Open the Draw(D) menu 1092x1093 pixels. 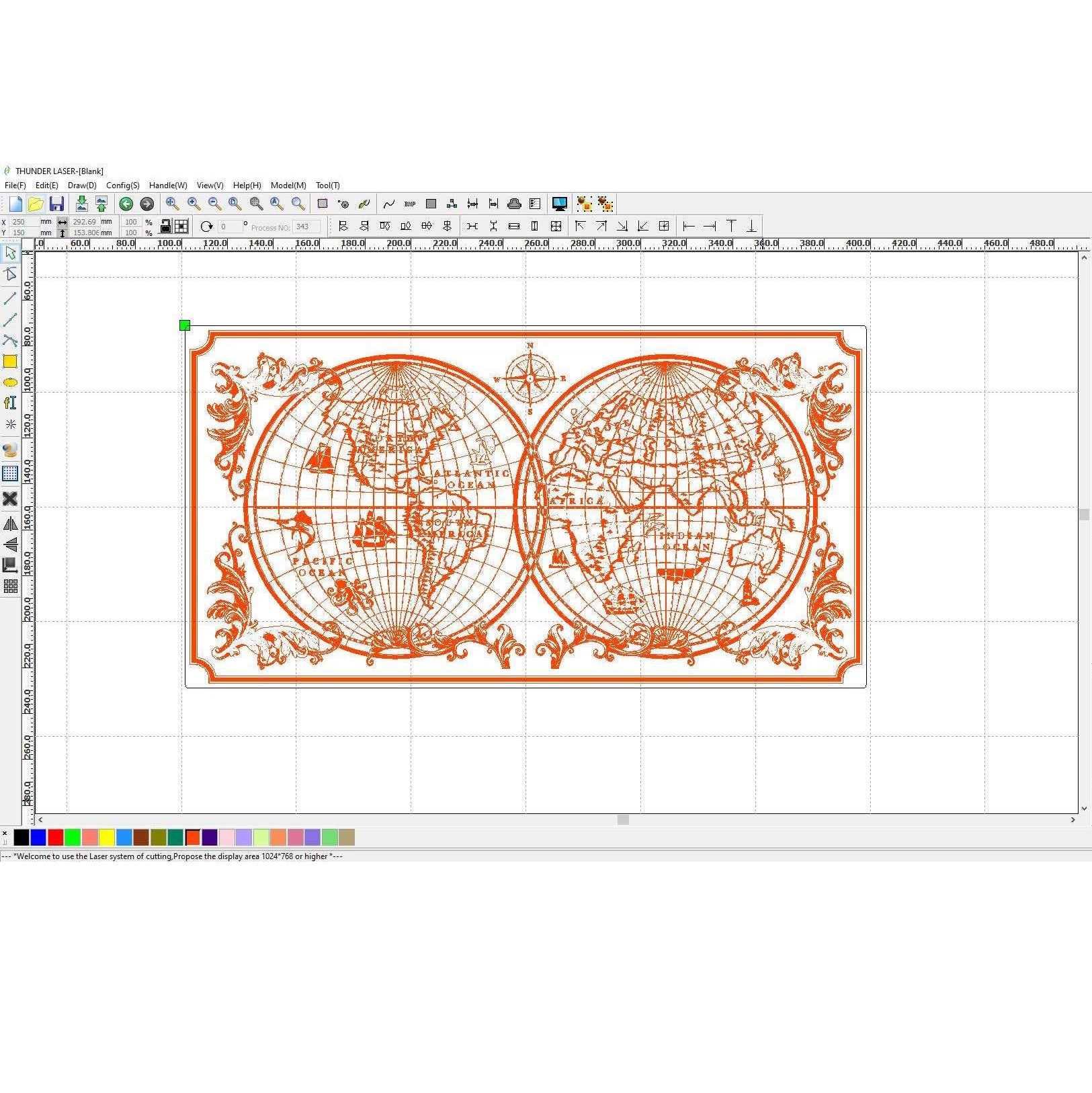[x=82, y=186]
